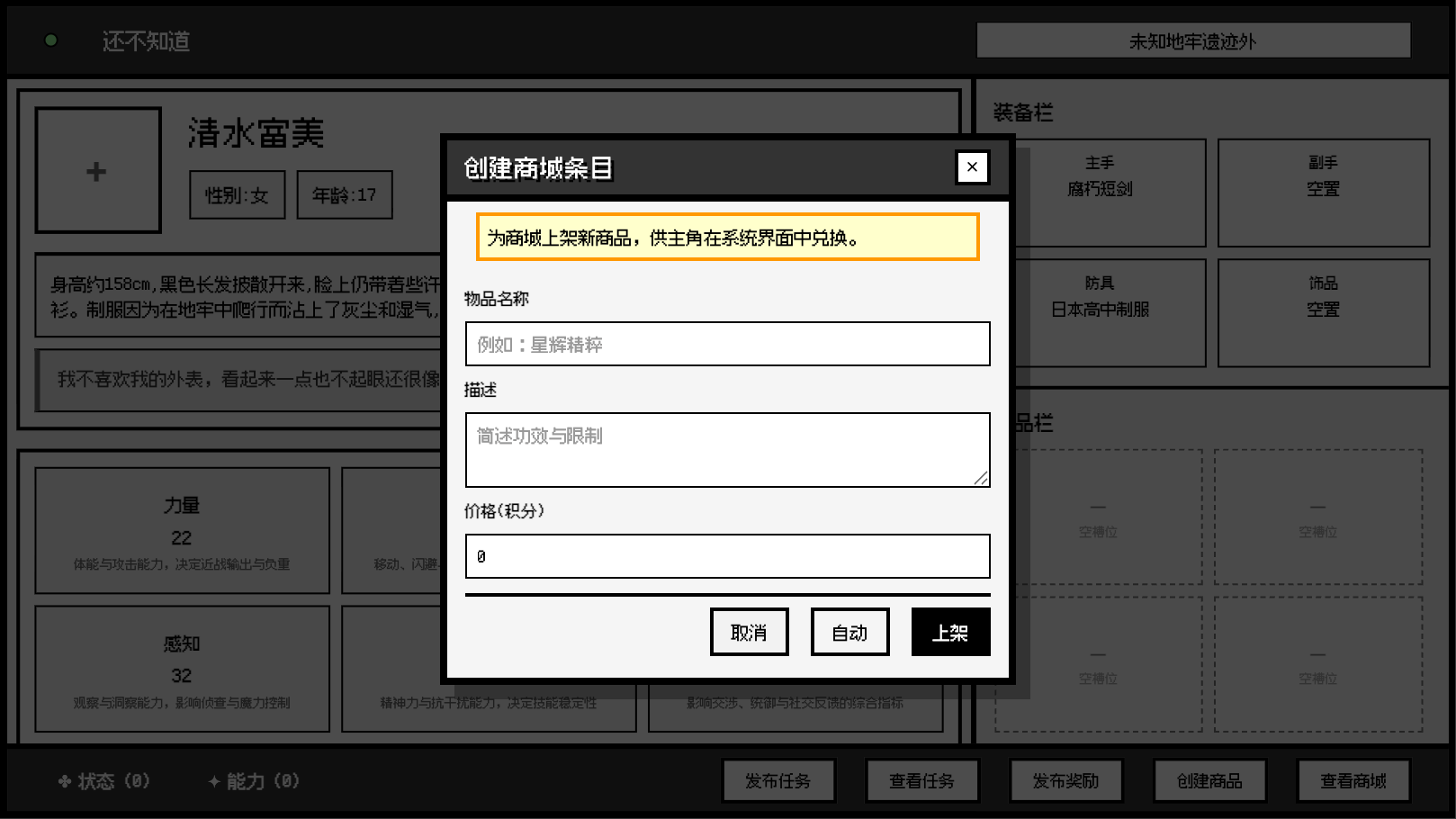The image size is (1456, 819).
Task: Click the 创建商品 button
Action: (x=1209, y=780)
